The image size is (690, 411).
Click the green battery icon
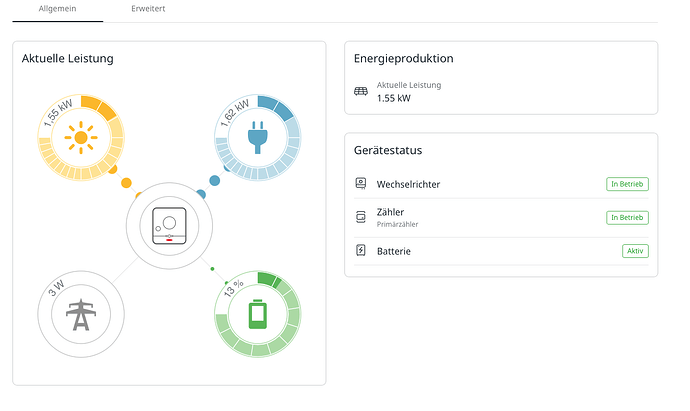click(x=258, y=314)
